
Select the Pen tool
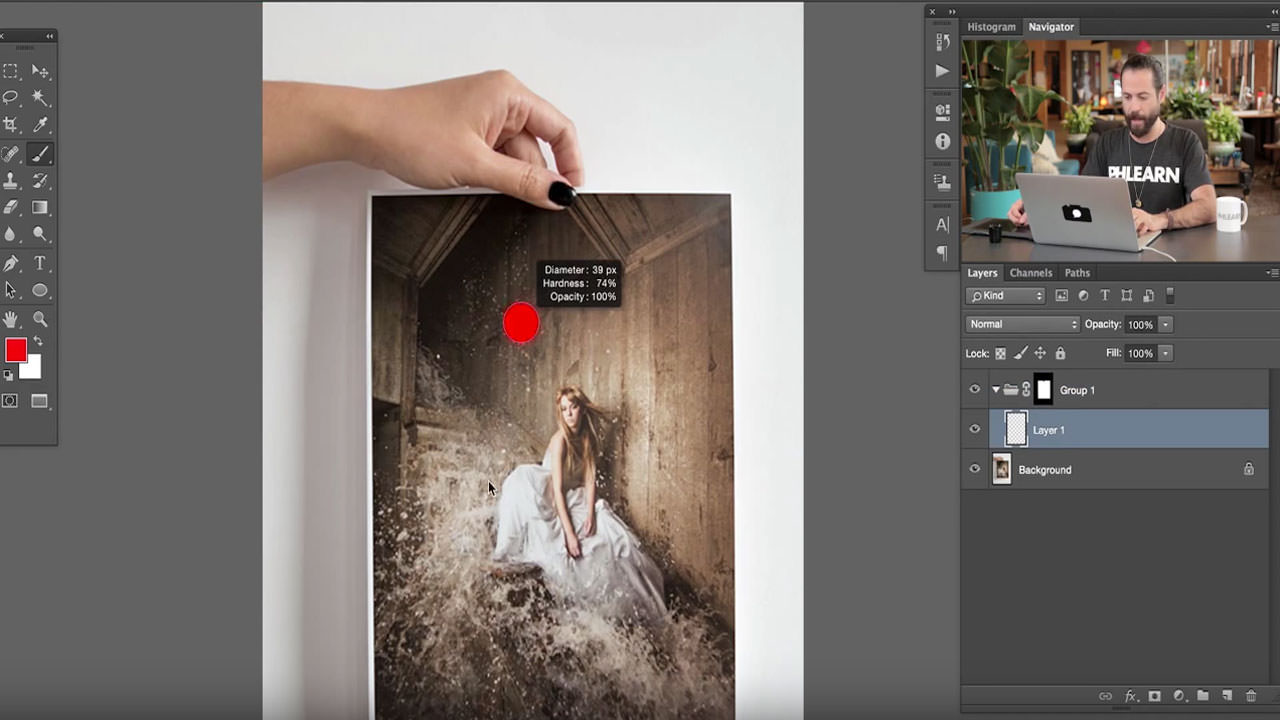click(x=10, y=263)
